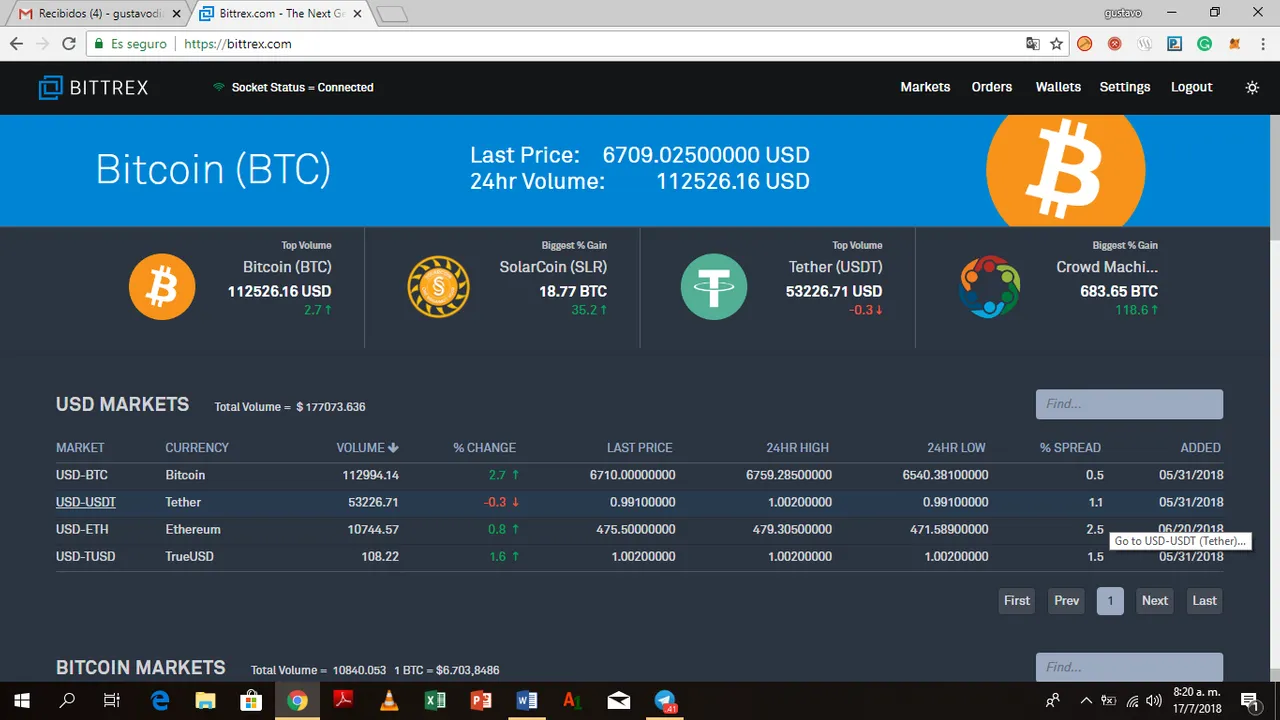This screenshot has height=720, width=1280.
Task: Open the Windows notification center icon
Action: (x=1249, y=700)
